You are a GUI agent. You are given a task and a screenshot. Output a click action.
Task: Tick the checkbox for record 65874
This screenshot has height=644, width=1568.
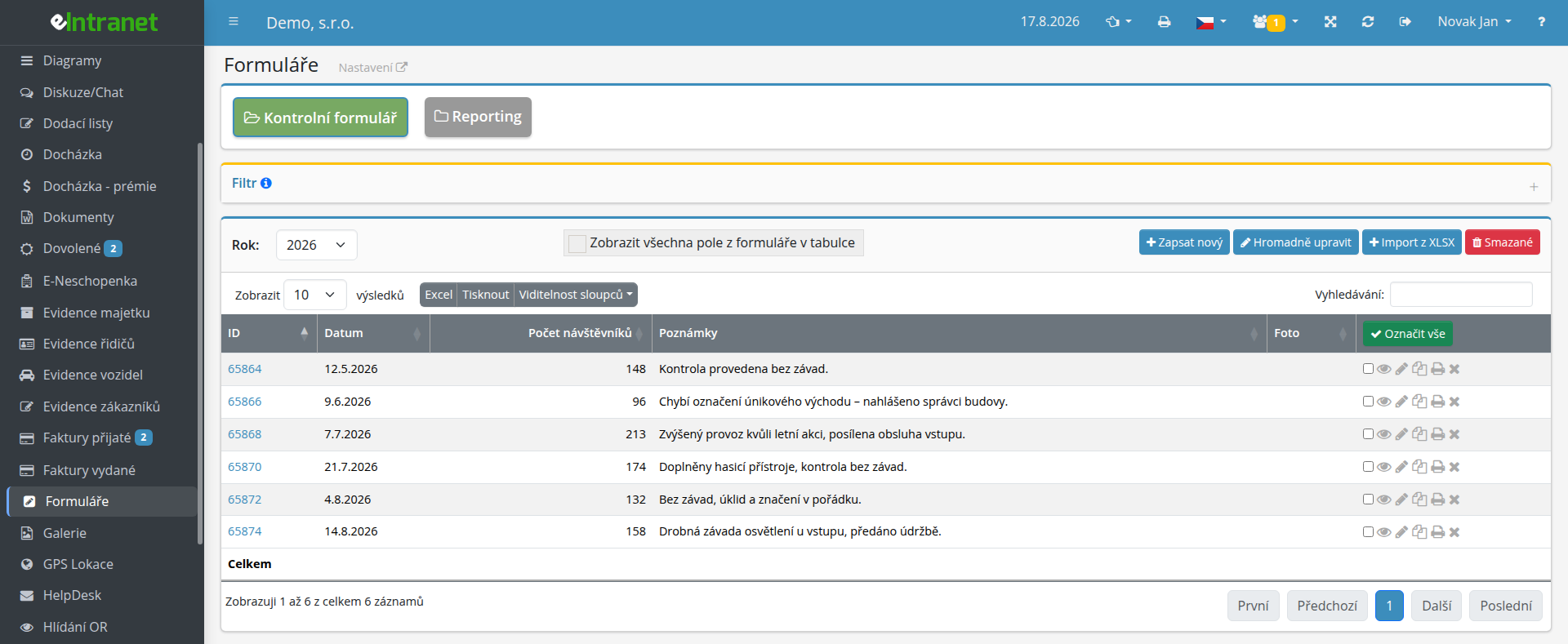pos(1368,532)
